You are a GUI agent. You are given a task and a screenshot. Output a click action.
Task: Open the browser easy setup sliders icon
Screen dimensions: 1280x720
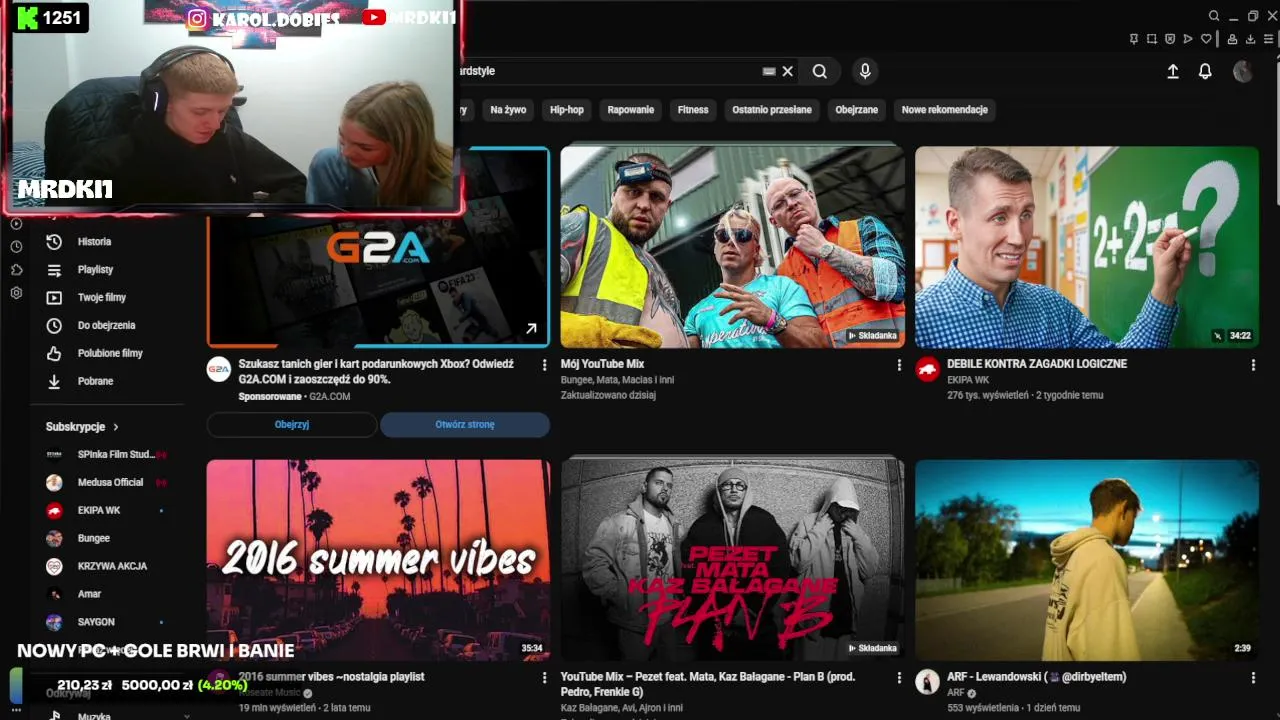(1269, 39)
